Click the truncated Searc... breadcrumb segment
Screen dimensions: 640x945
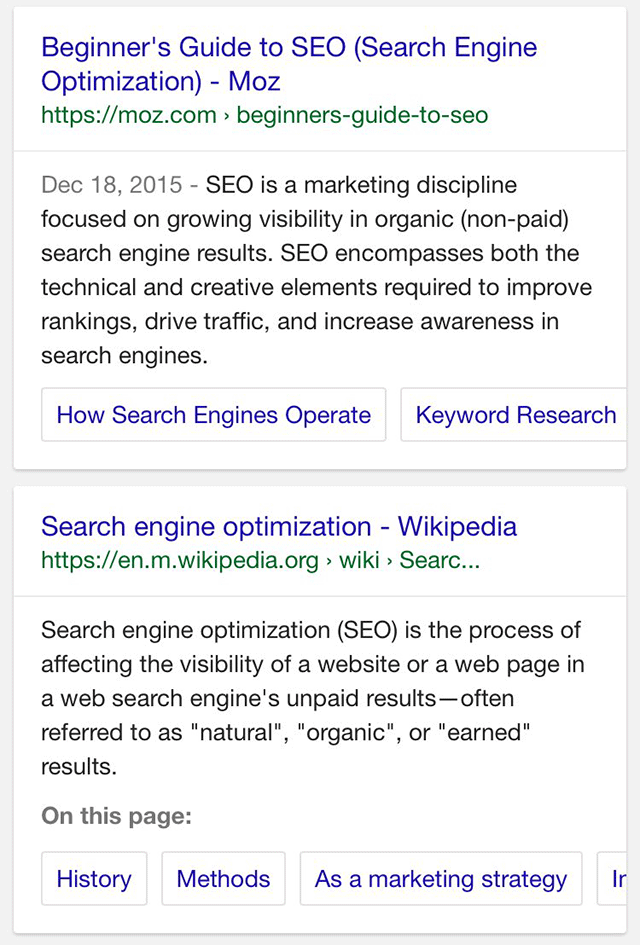[x=440, y=560]
